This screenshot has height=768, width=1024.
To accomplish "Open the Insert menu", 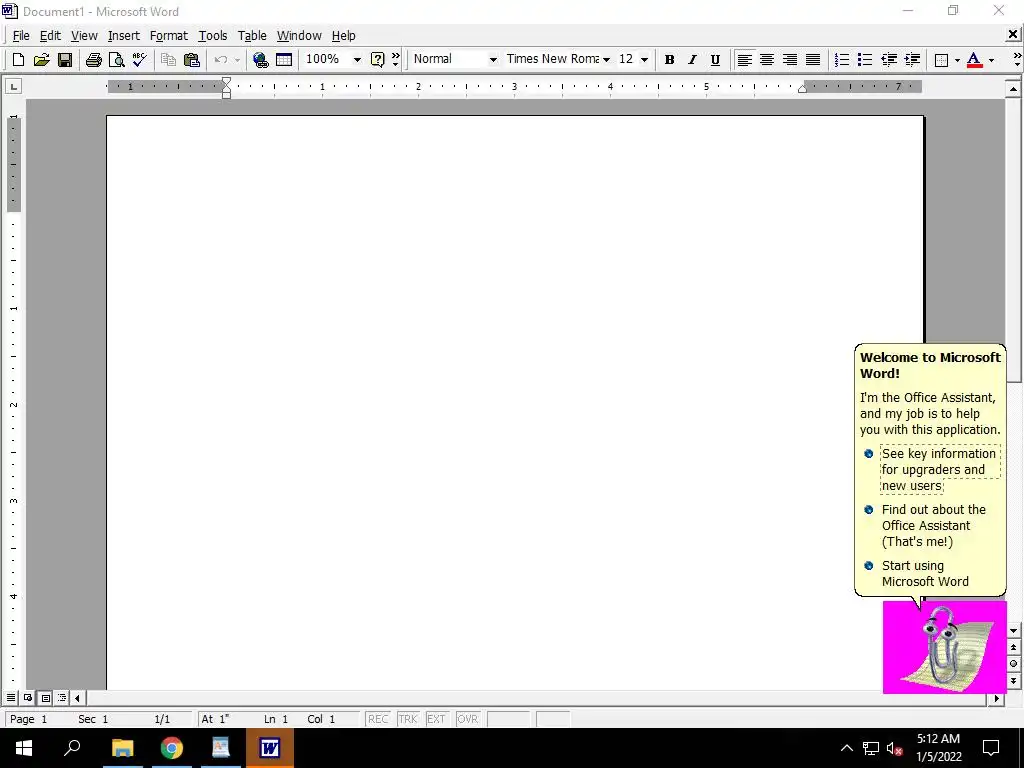I will (x=123, y=36).
